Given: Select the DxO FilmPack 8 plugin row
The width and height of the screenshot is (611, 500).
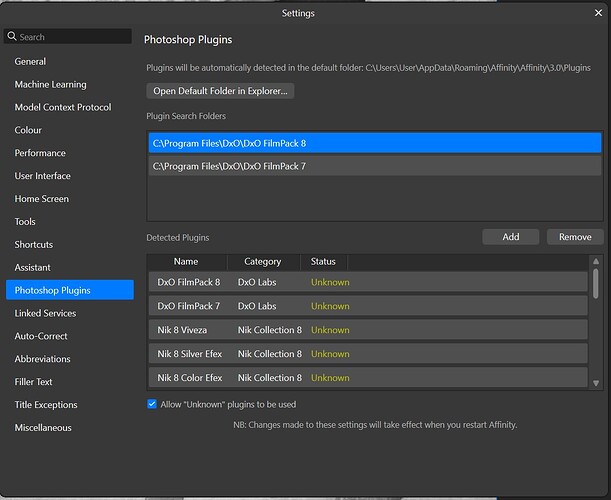Looking at the screenshot, I should [x=368, y=282].
